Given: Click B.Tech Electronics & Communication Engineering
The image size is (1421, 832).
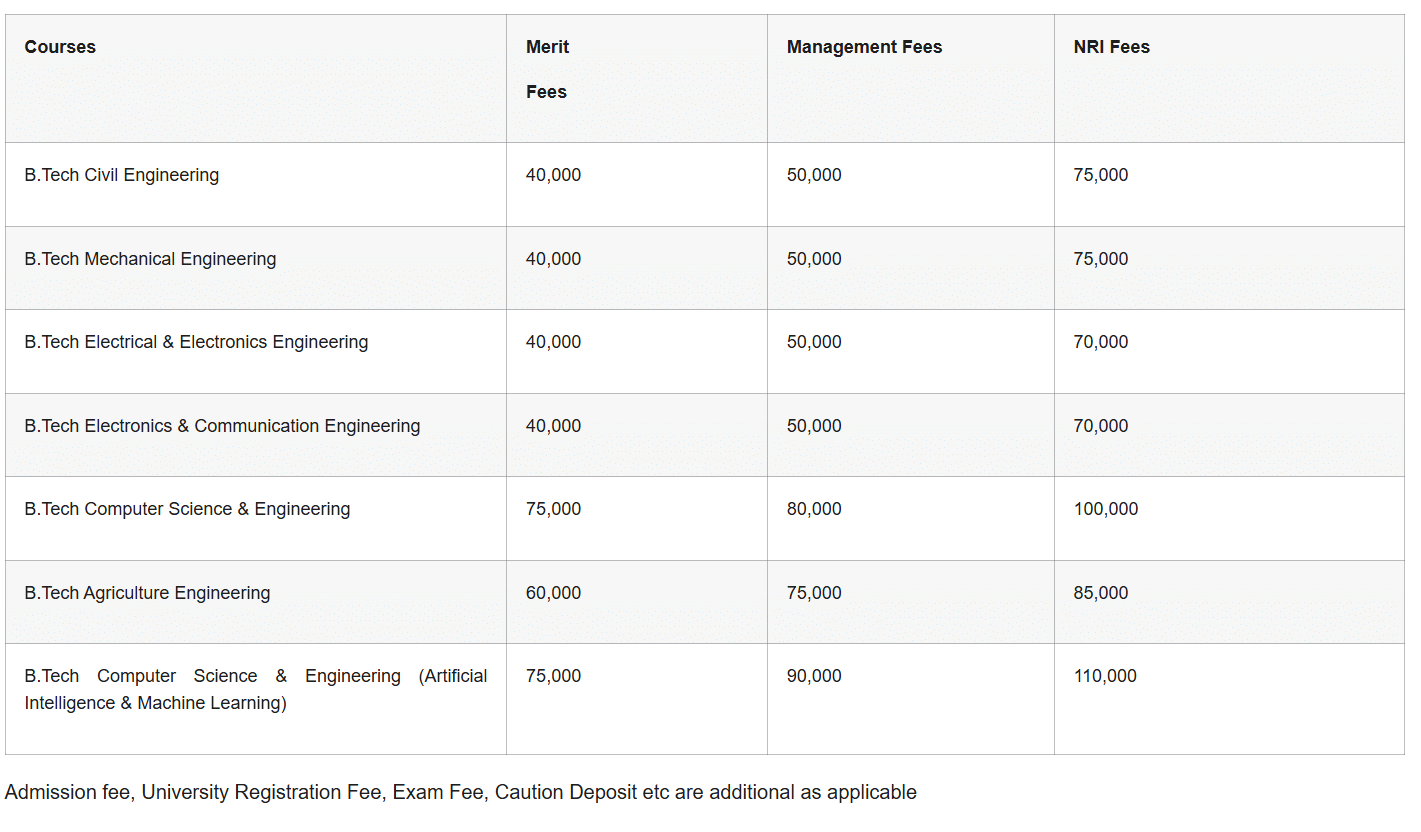Looking at the screenshot, I should [x=222, y=426].
